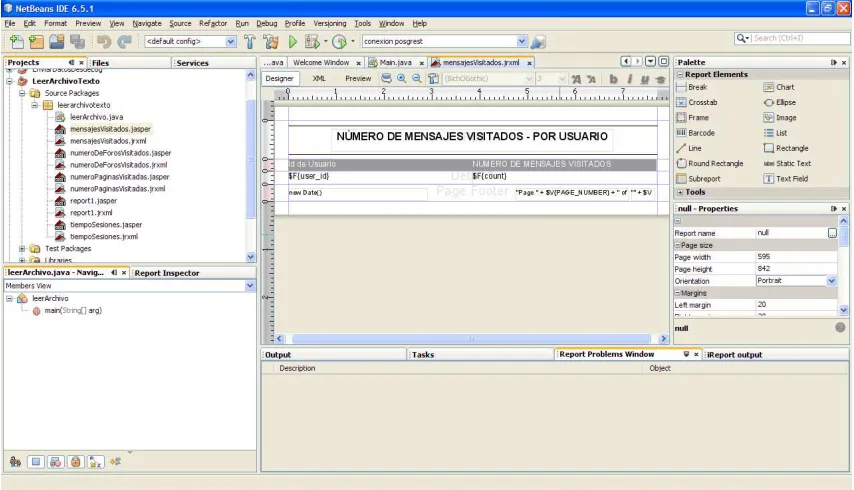The width and height of the screenshot is (854, 490).
Task: Select the Crosstab element in Palette
Action: pyautogui.click(x=697, y=102)
